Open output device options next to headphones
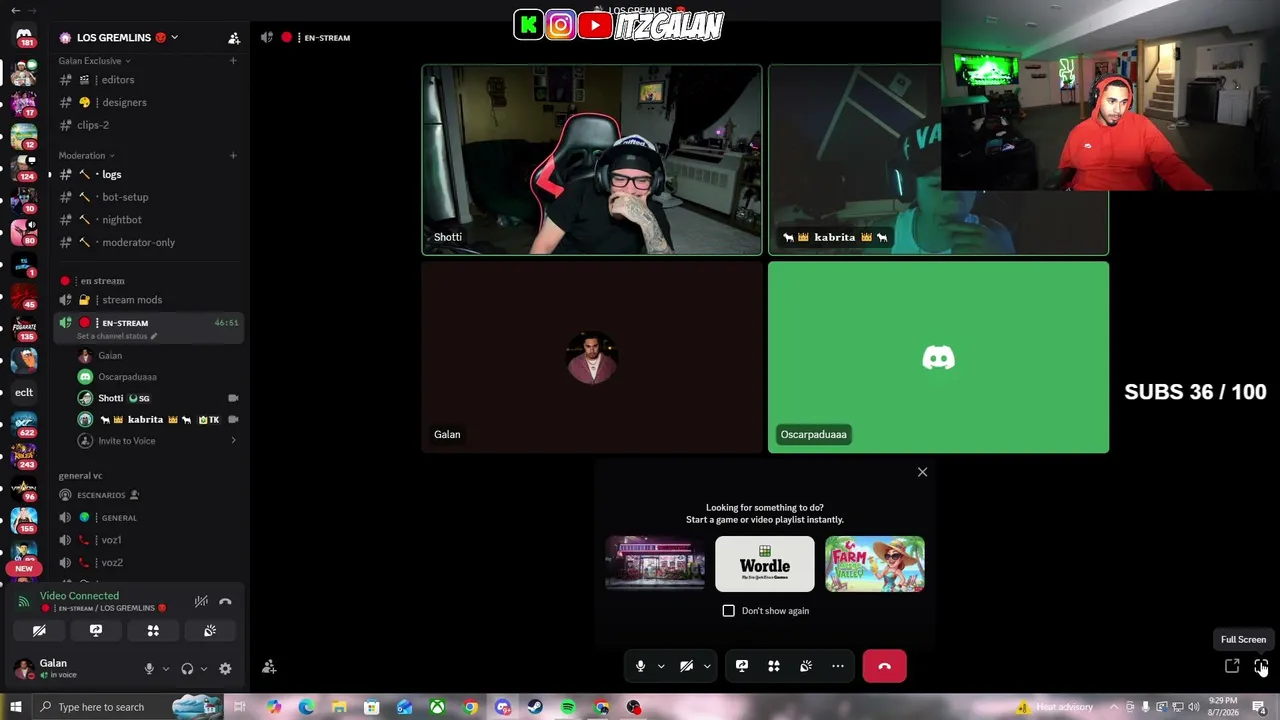 click(204, 669)
